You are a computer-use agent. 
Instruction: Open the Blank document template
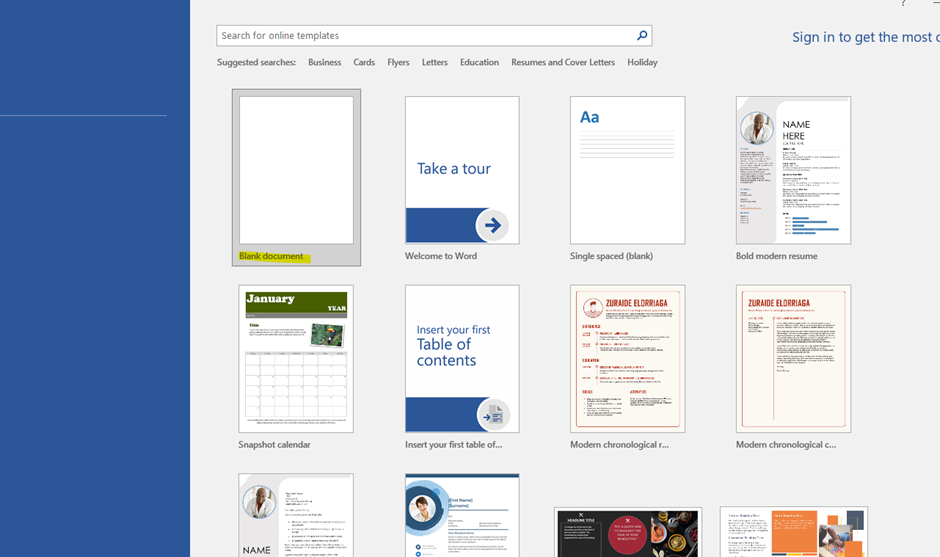(296, 171)
